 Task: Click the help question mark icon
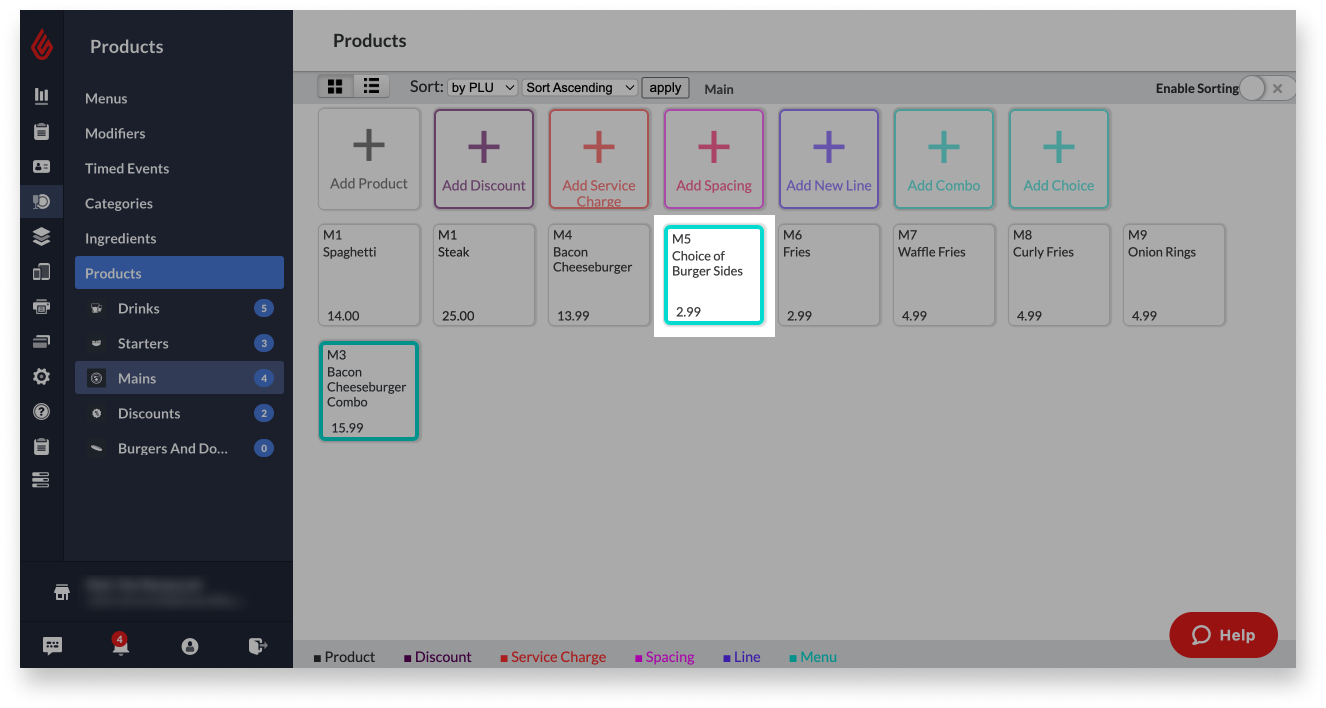[x=40, y=411]
